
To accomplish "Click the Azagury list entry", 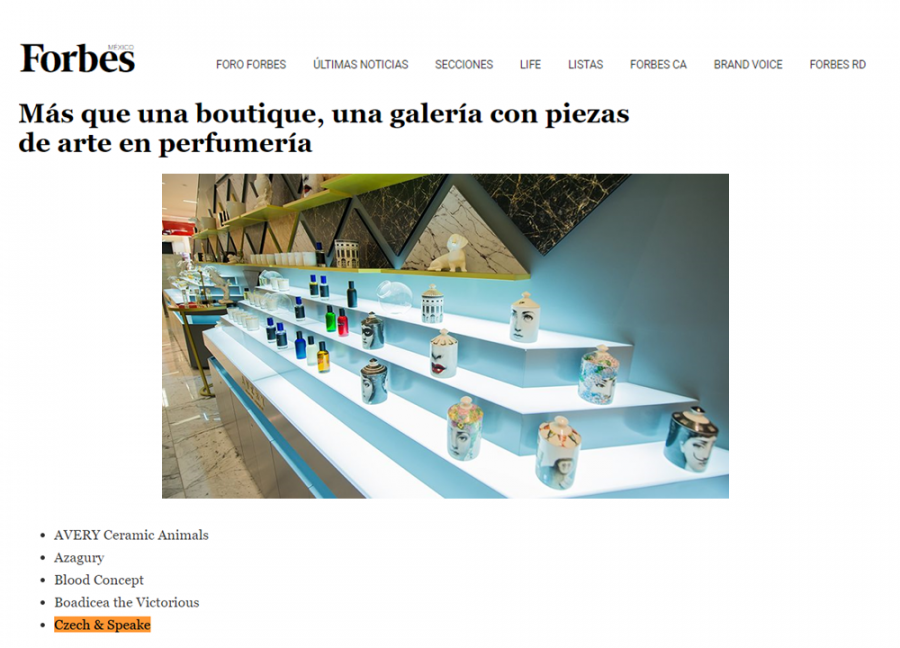I will 79,557.
